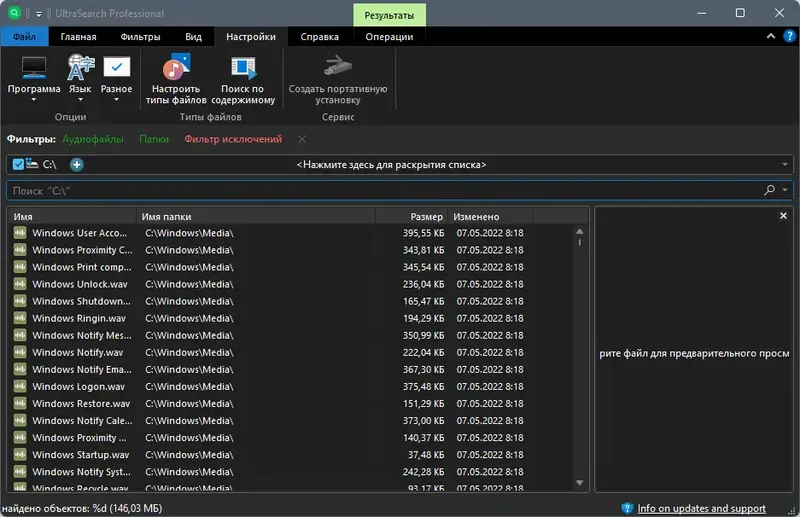Toggle the C:\ drive checkbox
Viewport: 800px width, 517px height.
pyautogui.click(x=18, y=164)
